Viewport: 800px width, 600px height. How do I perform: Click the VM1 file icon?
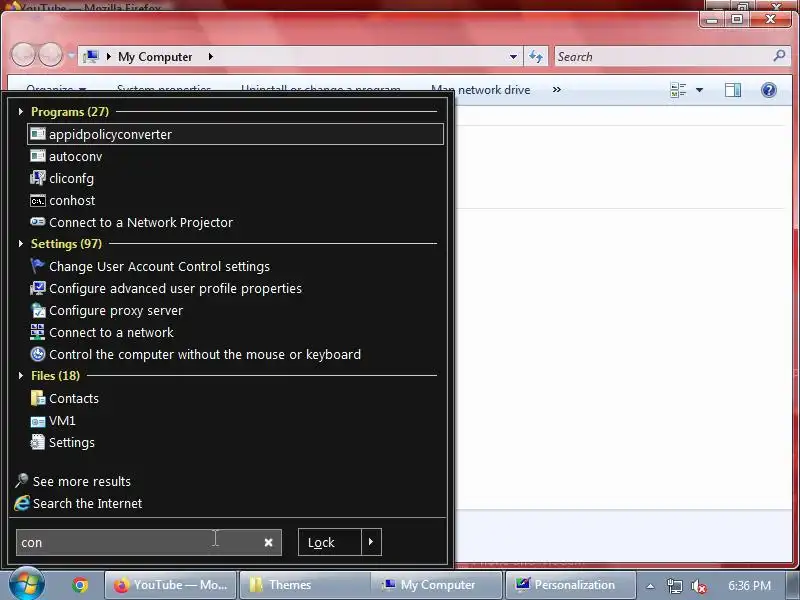click(x=38, y=421)
